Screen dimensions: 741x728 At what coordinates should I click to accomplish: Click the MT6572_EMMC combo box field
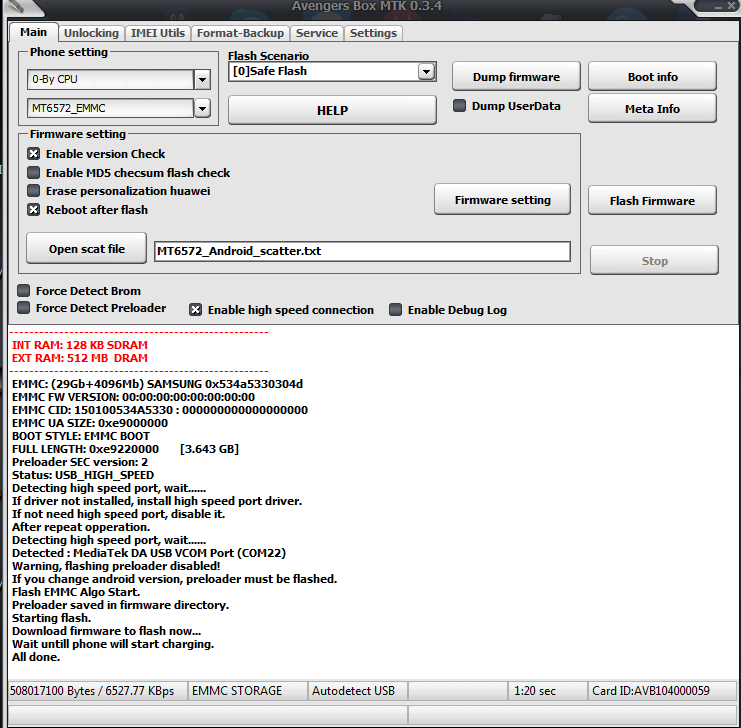point(111,108)
